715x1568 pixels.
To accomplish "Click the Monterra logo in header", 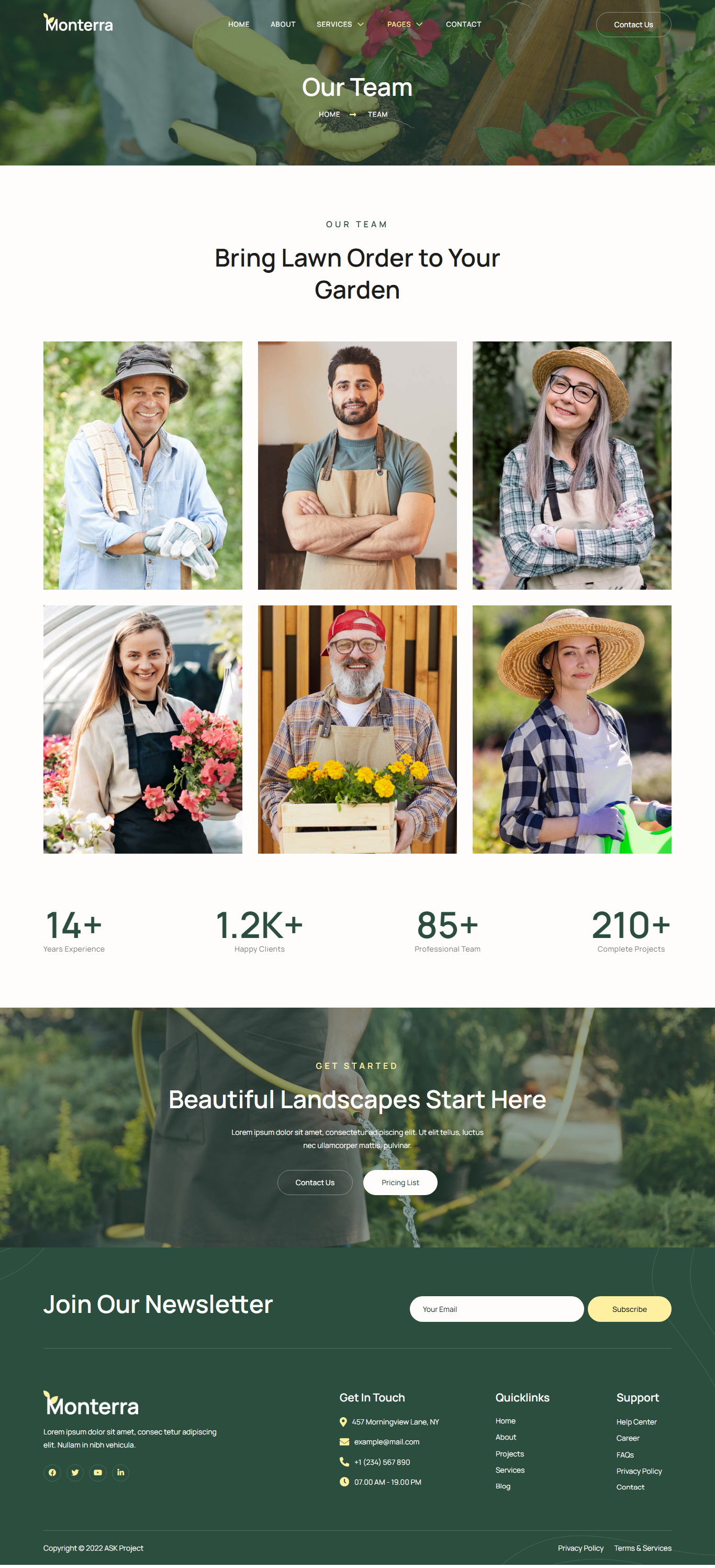I will click(x=78, y=23).
